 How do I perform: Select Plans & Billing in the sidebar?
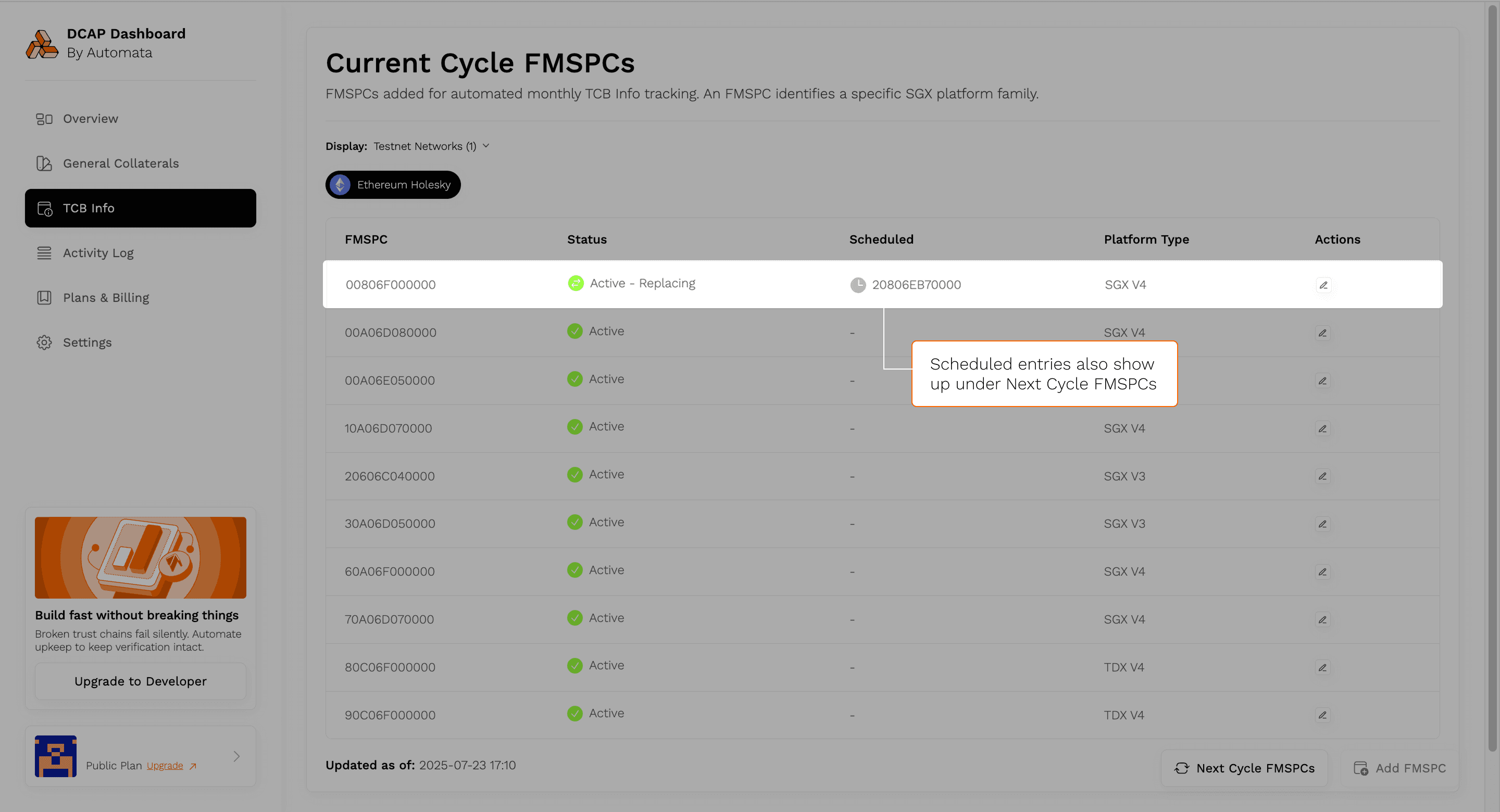click(105, 297)
